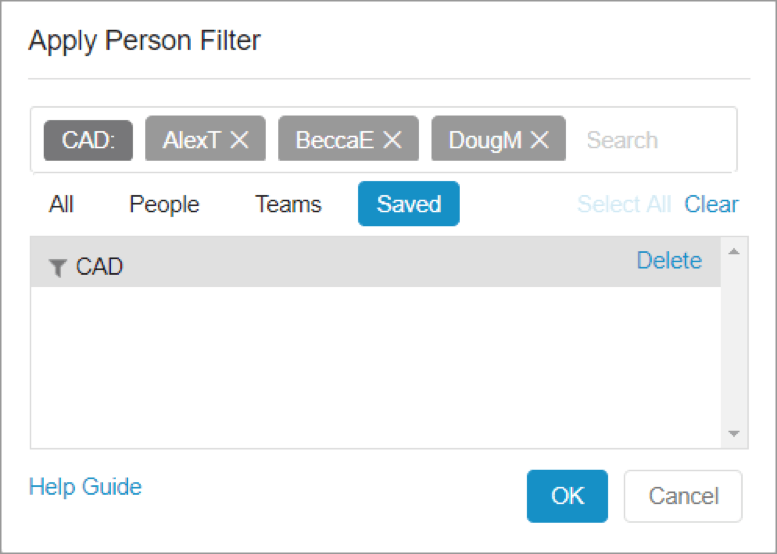Screen dimensions: 777x554
Task: Cancel the person filter dialog
Action: [683, 496]
